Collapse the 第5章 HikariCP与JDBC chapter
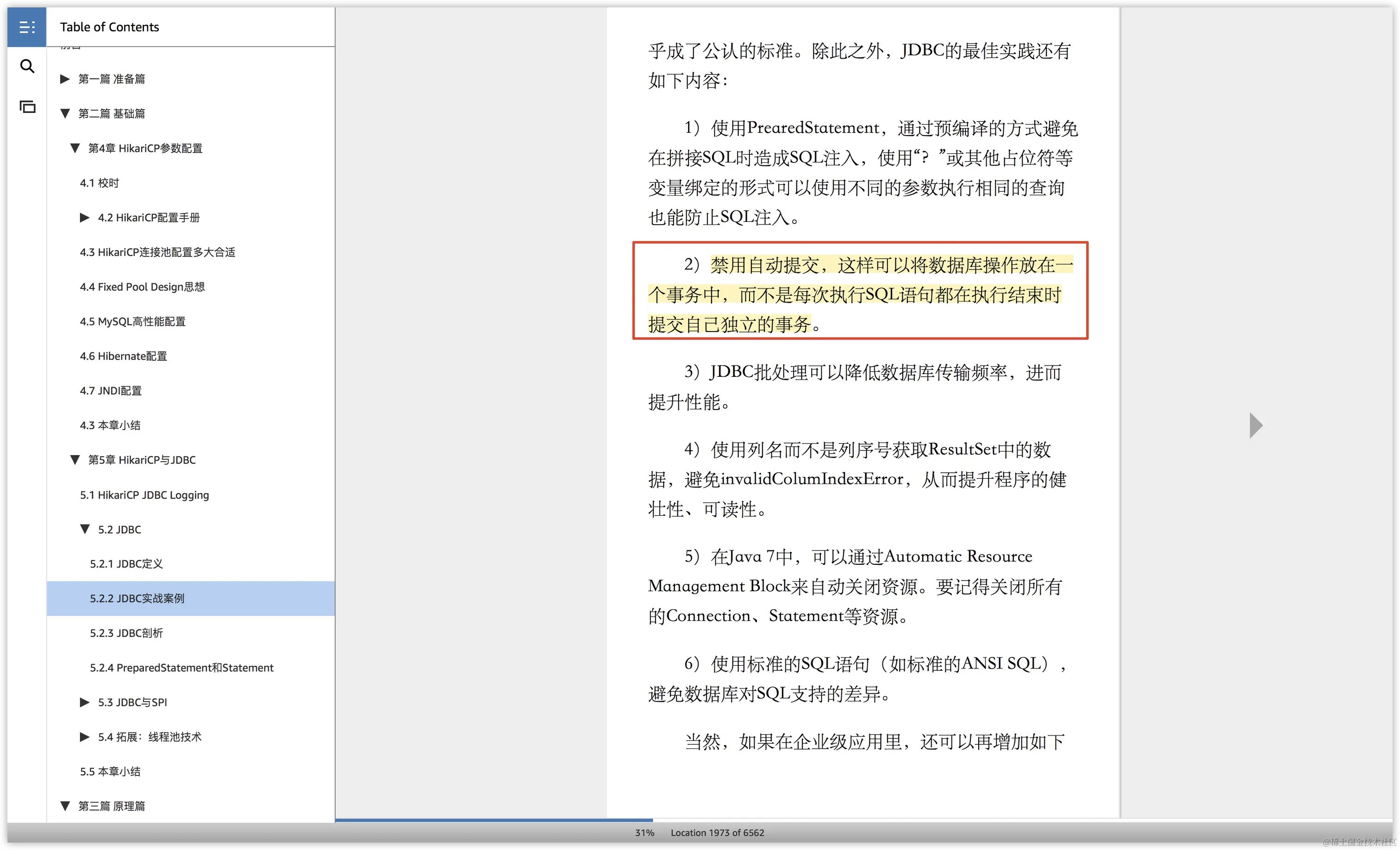 click(75, 460)
